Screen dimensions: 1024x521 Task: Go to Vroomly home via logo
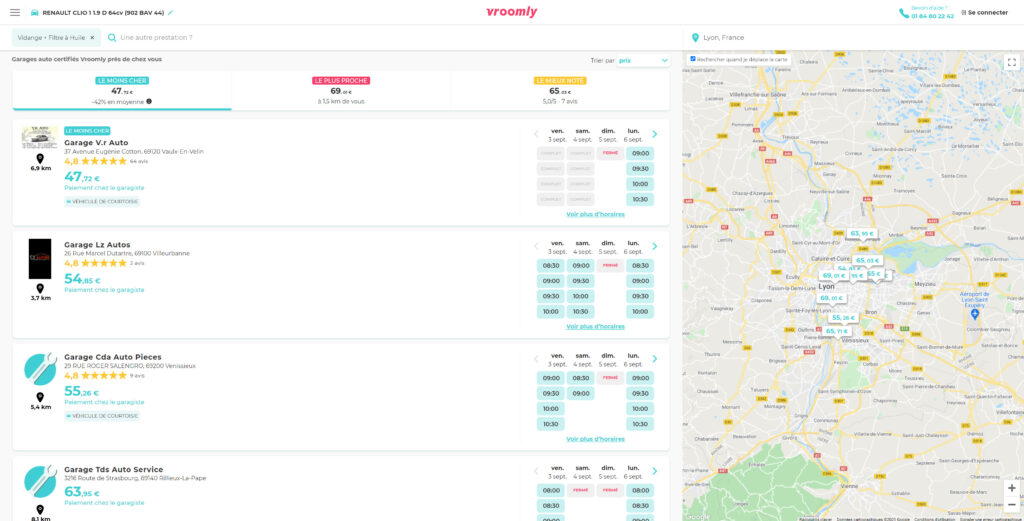click(x=512, y=12)
